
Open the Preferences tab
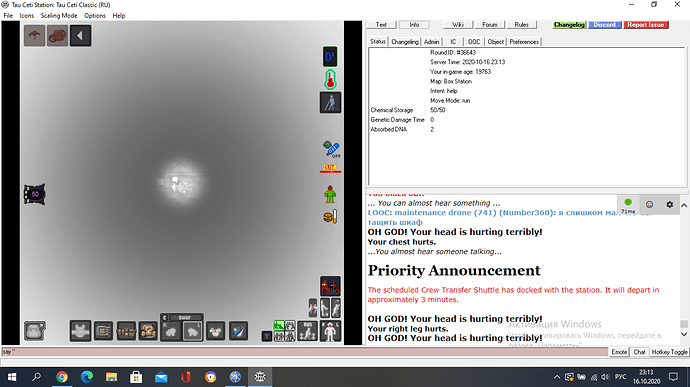[x=524, y=42]
